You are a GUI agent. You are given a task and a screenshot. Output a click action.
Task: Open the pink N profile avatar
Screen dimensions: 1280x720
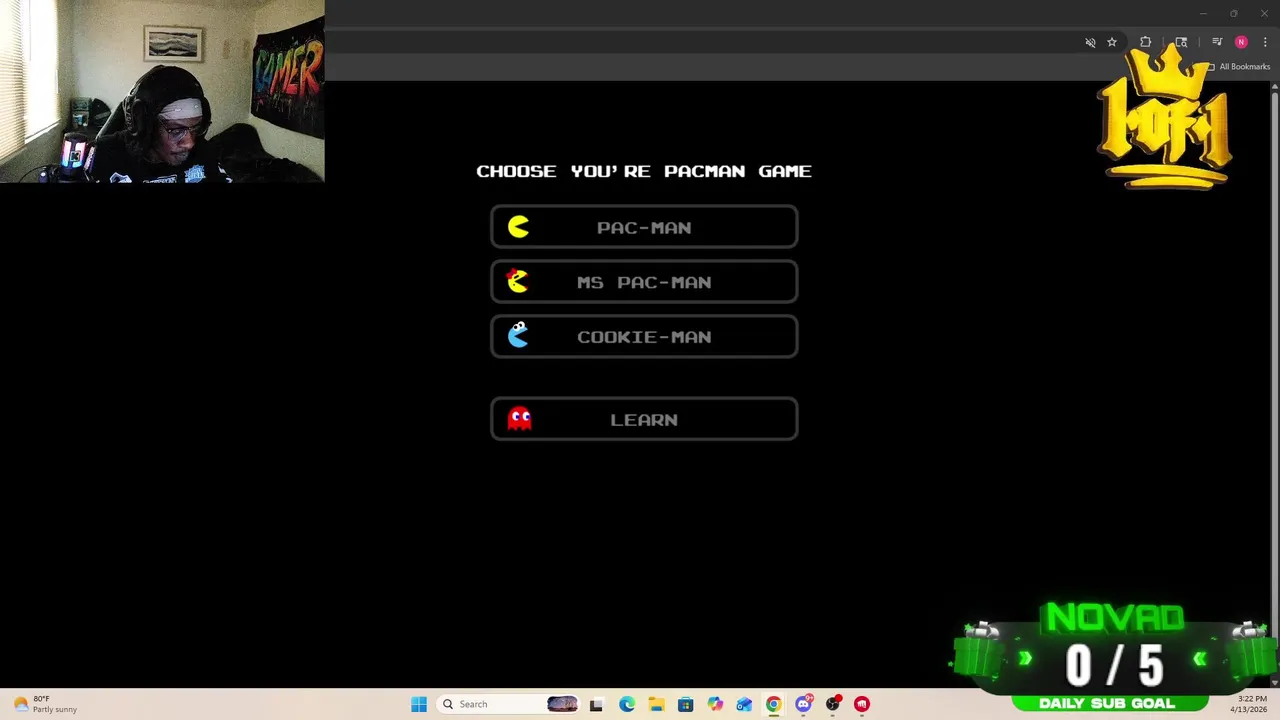tap(1241, 42)
